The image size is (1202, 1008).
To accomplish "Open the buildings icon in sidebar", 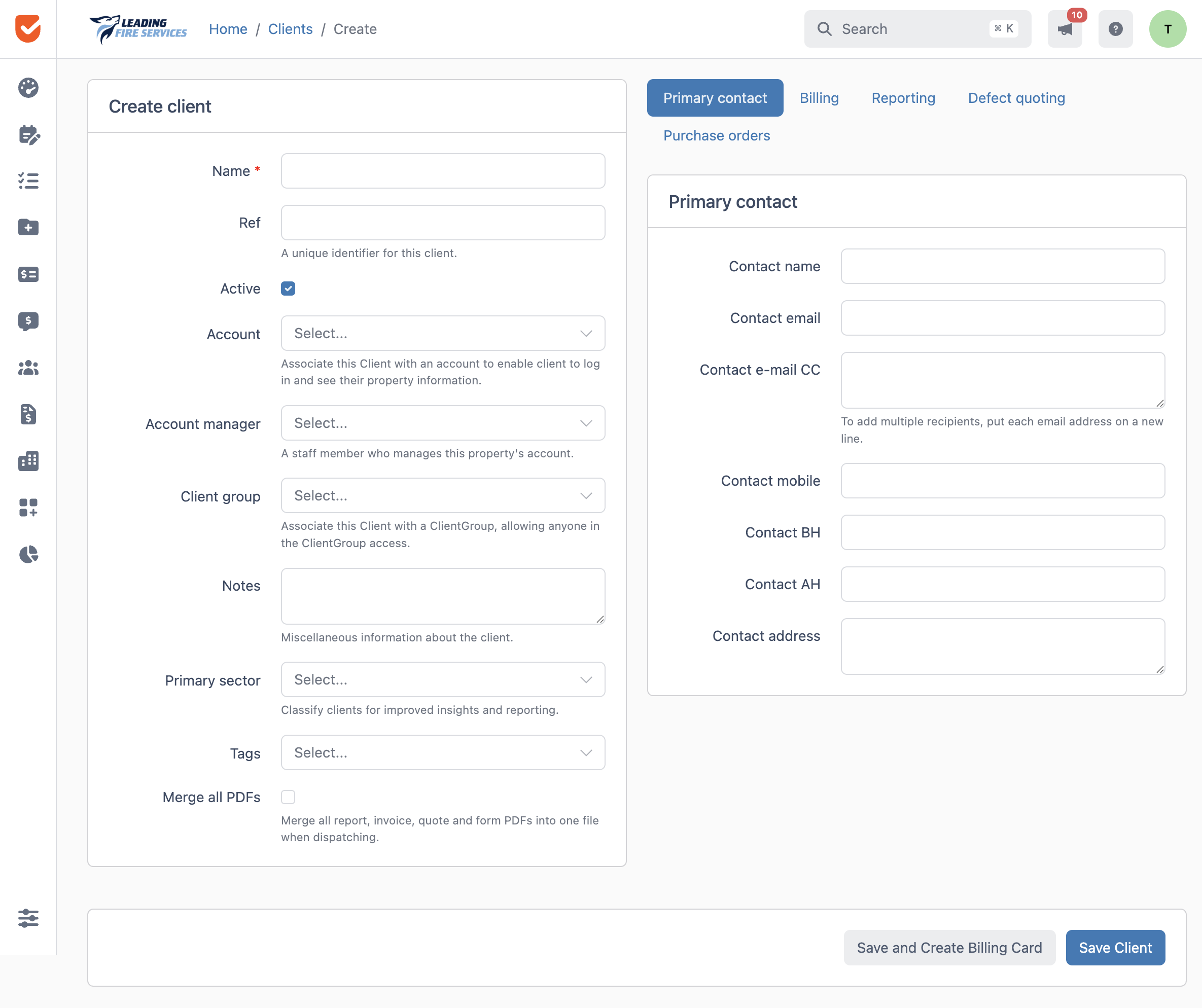I will point(28,460).
